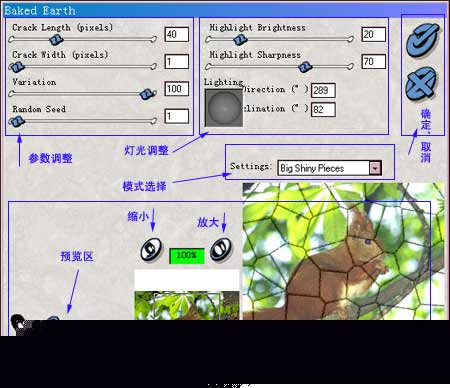Click the green 100% zoom indicator
450x388 pixels.
coord(187,256)
